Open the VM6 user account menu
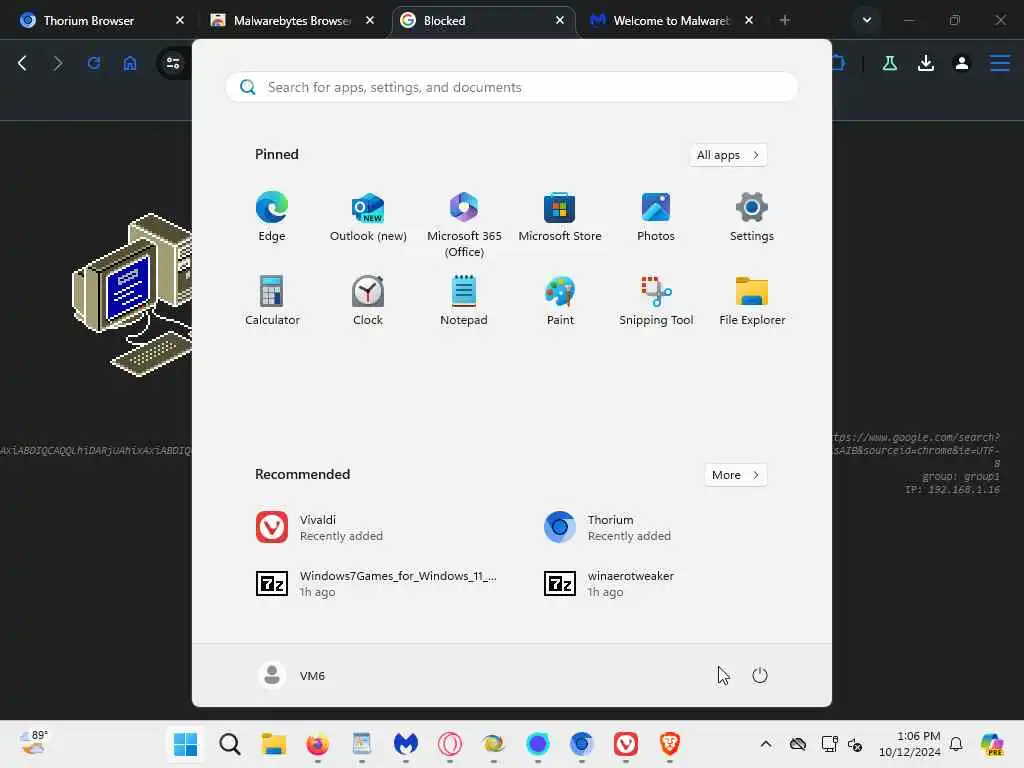The image size is (1024, 768). tap(292, 675)
